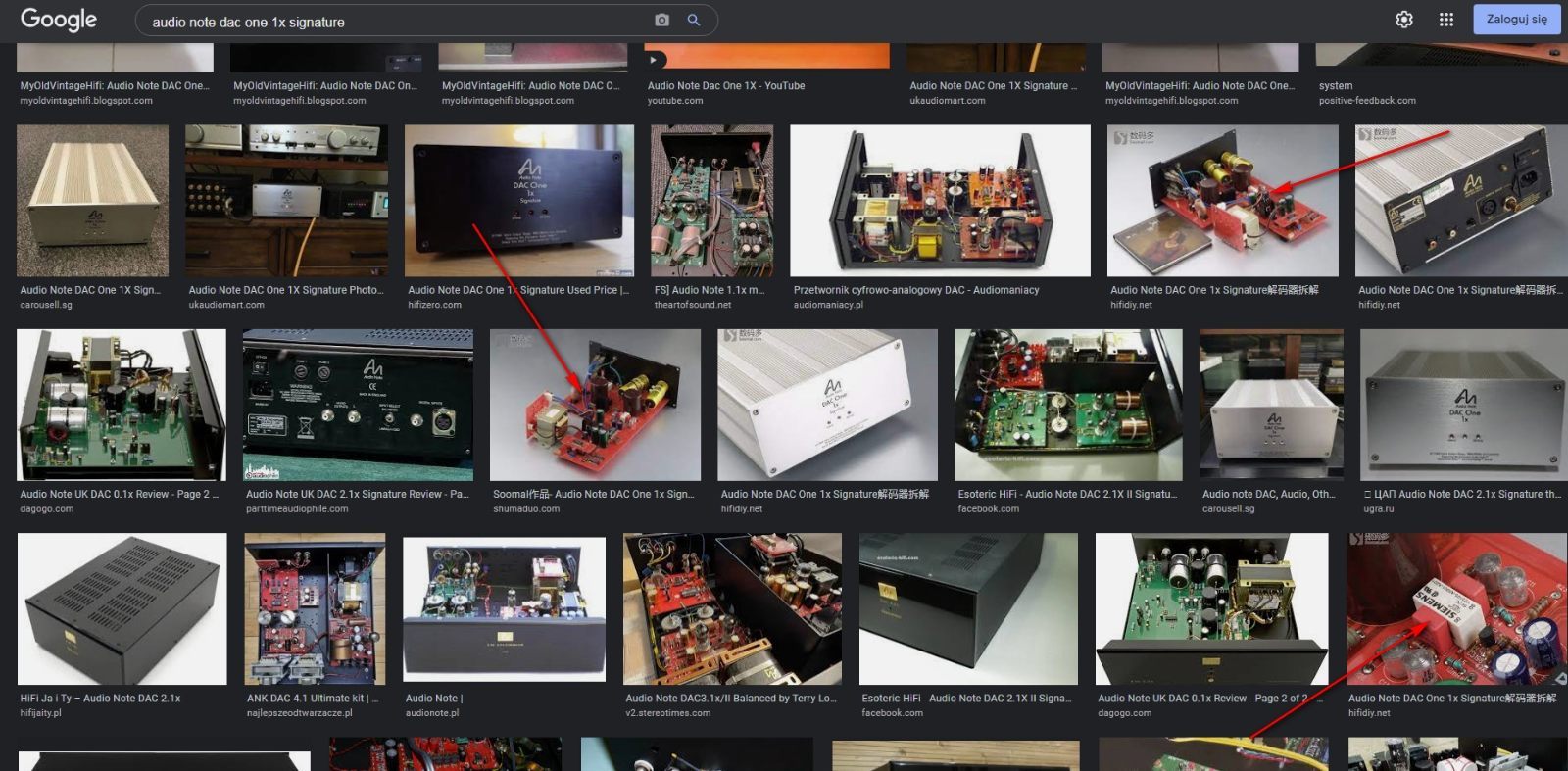
Task: Click the v2.stereotimes.com source text
Action: coord(668,713)
